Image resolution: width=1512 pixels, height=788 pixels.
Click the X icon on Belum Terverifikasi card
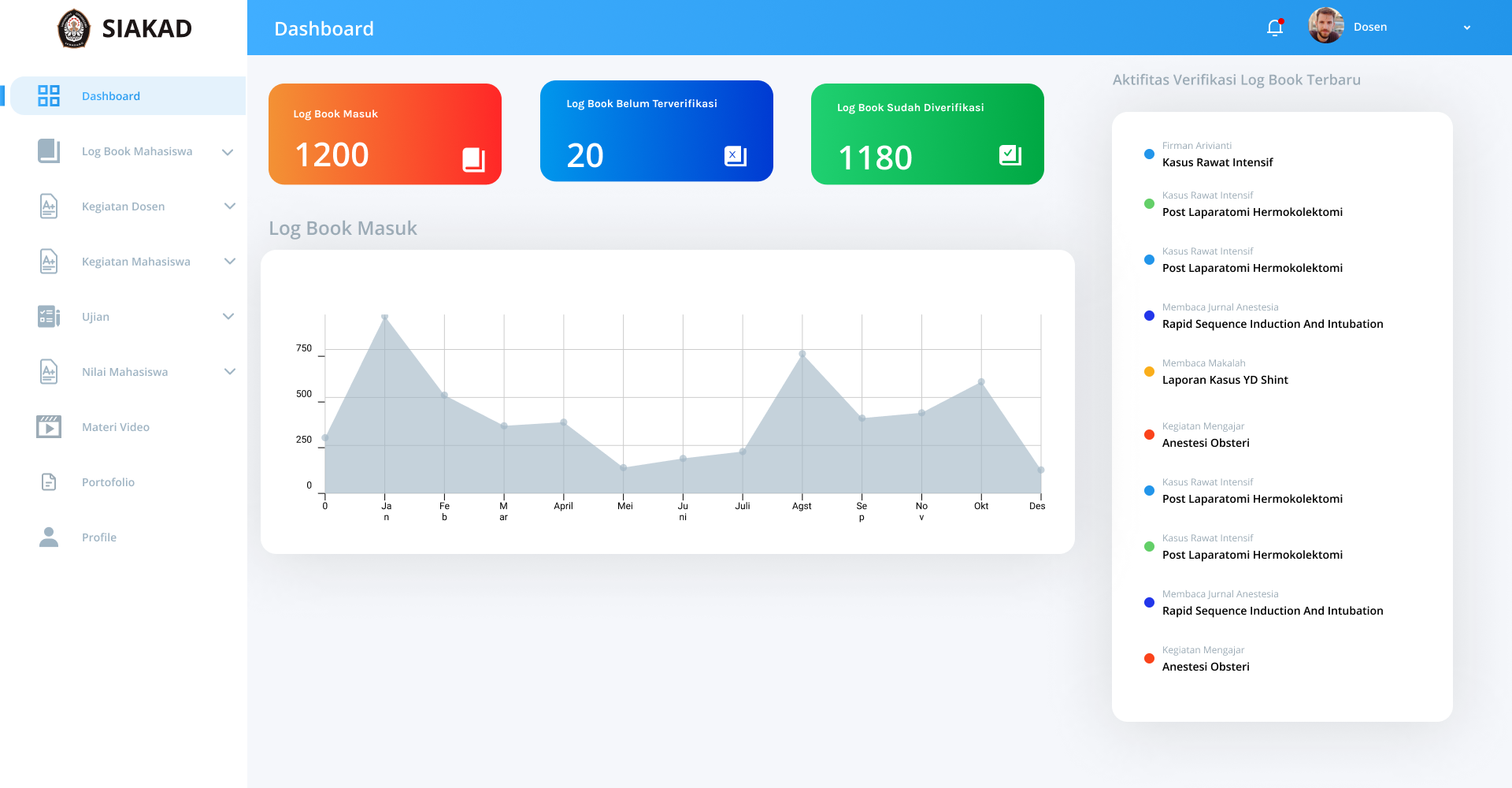pos(735,156)
